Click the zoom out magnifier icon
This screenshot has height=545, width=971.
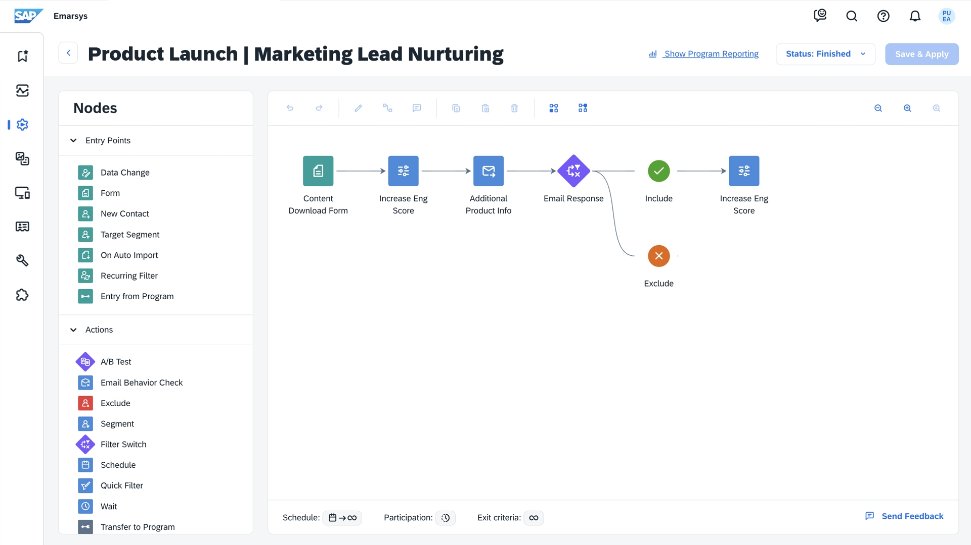point(878,108)
